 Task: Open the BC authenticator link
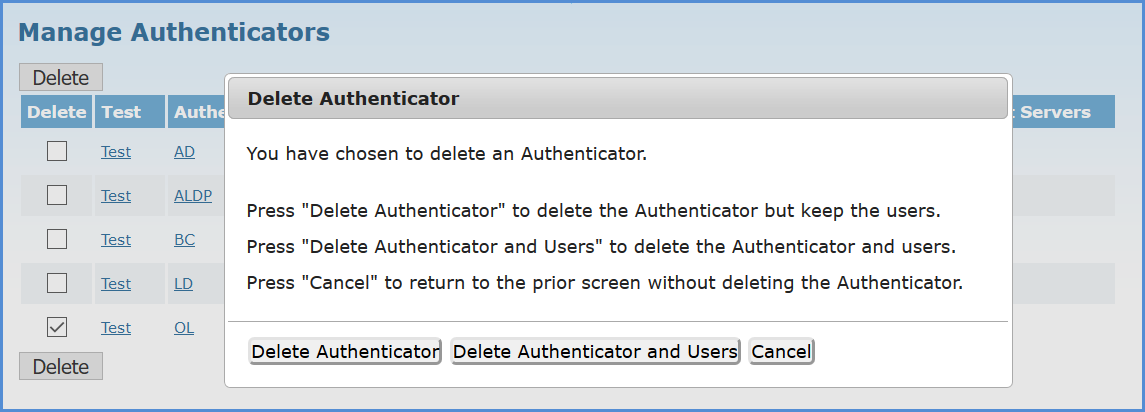tap(185, 240)
